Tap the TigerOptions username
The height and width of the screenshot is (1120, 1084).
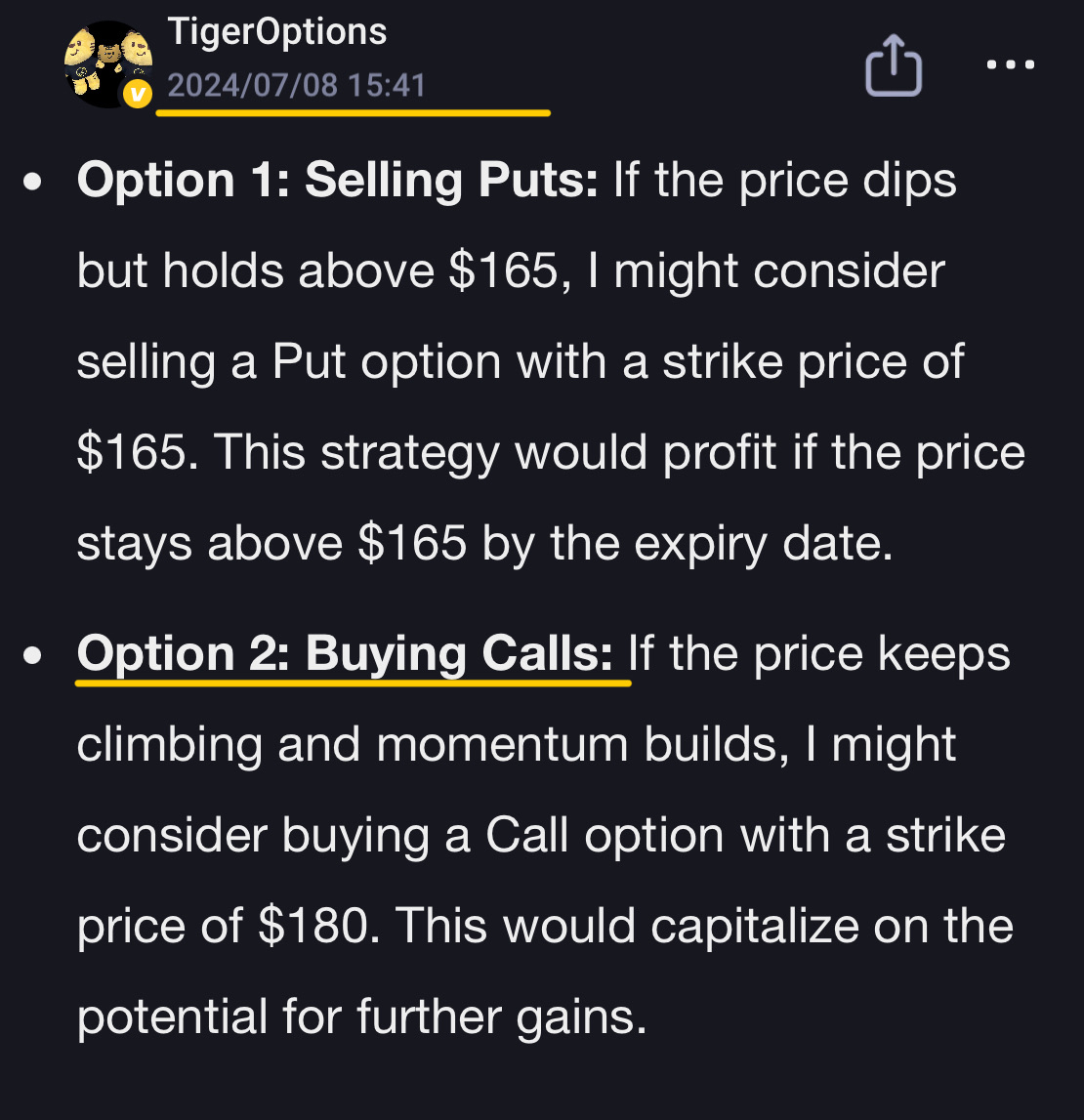coord(277,32)
